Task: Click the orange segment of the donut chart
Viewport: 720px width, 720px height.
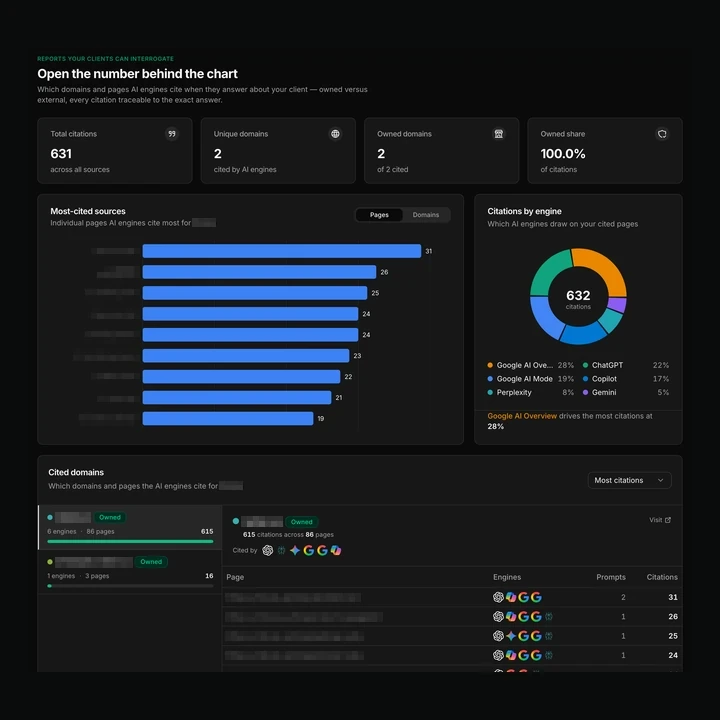Action: [x=606, y=268]
